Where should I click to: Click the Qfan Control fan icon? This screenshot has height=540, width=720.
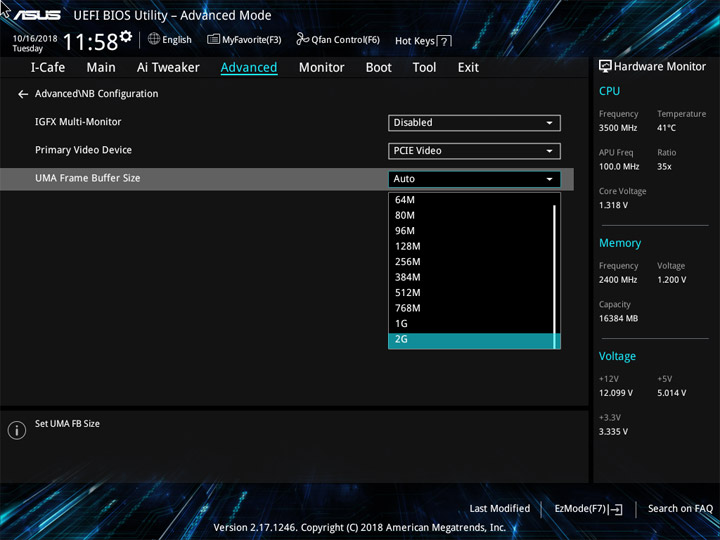pos(302,39)
